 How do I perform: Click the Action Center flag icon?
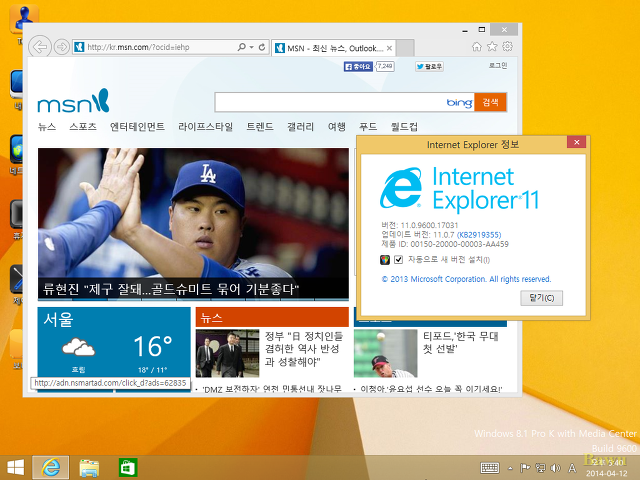524,468
